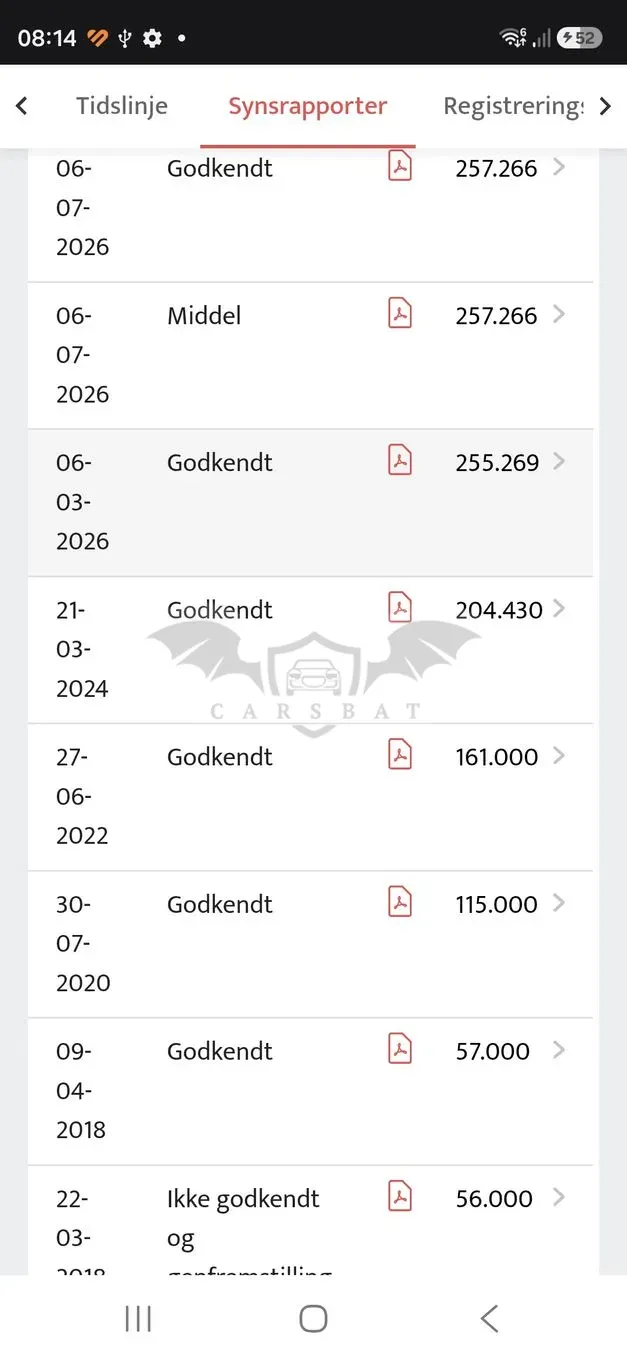Open PDF for 09-04-2018 inspection
The image size is (627, 1359).
tap(400, 1048)
